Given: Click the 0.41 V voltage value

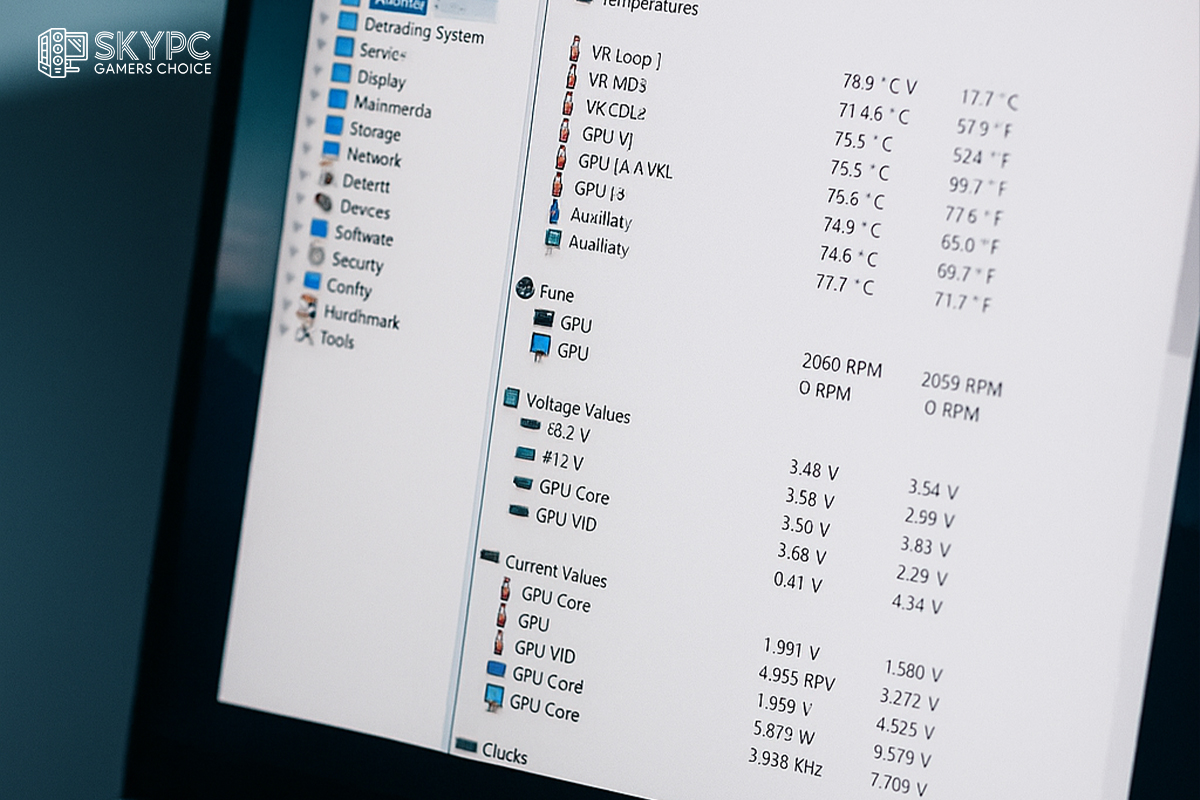Looking at the screenshot, I should point(798,581).
